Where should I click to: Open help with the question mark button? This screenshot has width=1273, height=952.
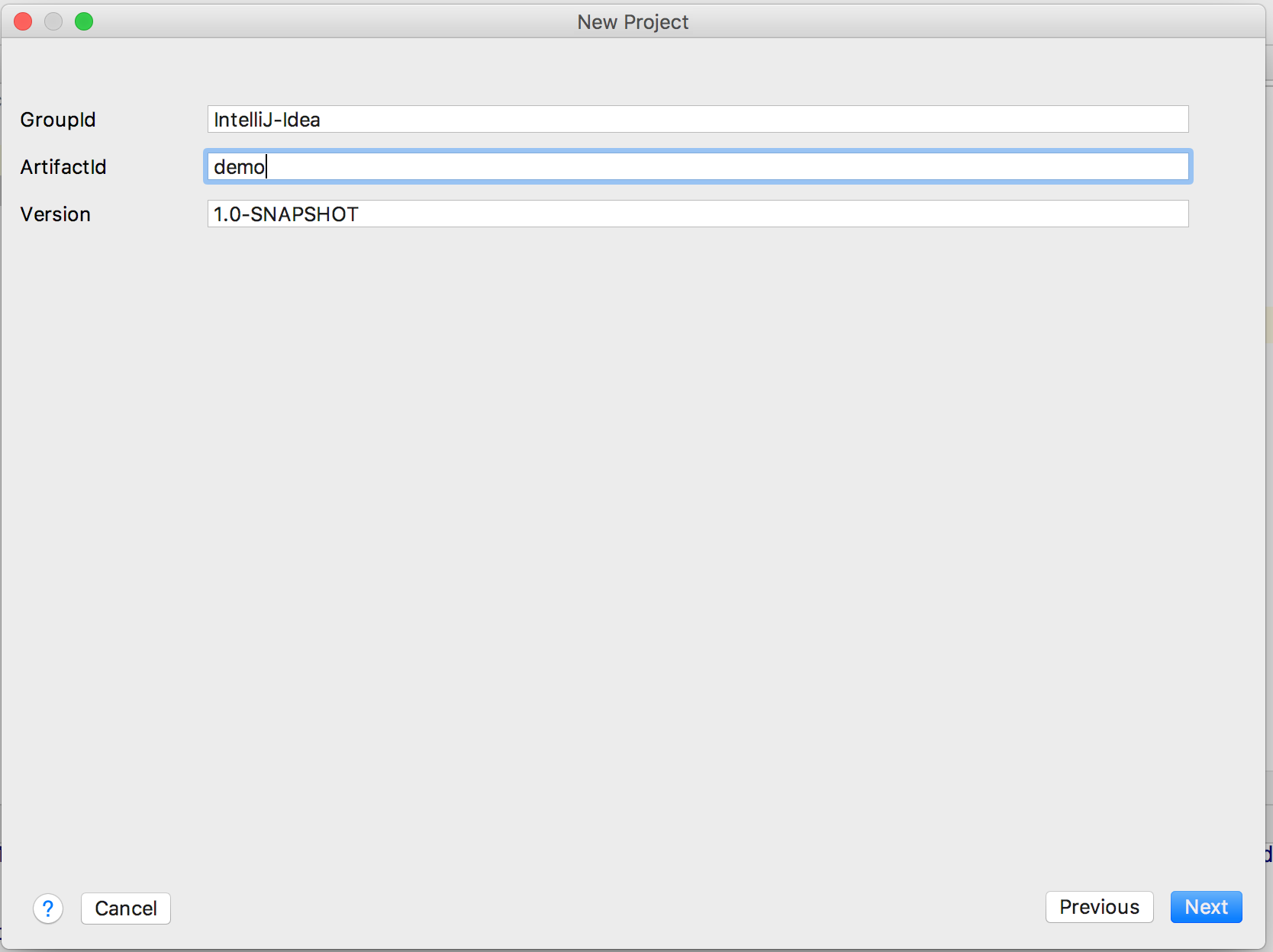coord(48,908)
